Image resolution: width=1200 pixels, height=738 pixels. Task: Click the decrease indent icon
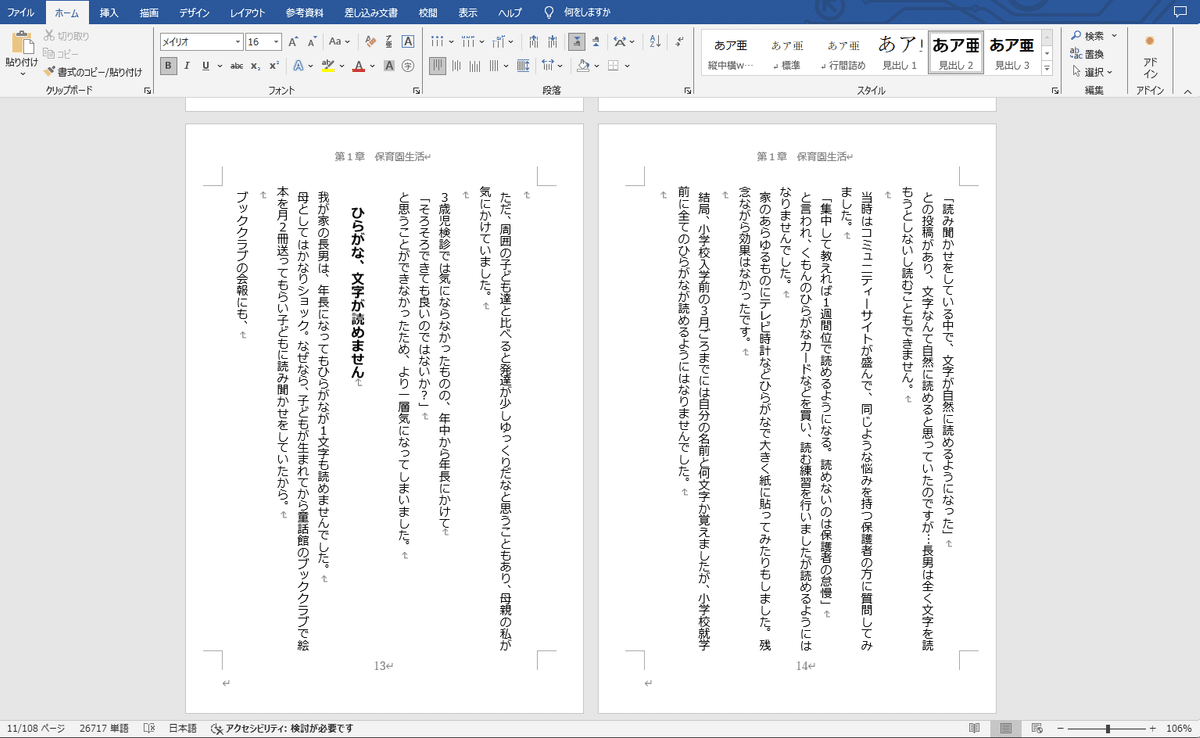pos(533,42)
